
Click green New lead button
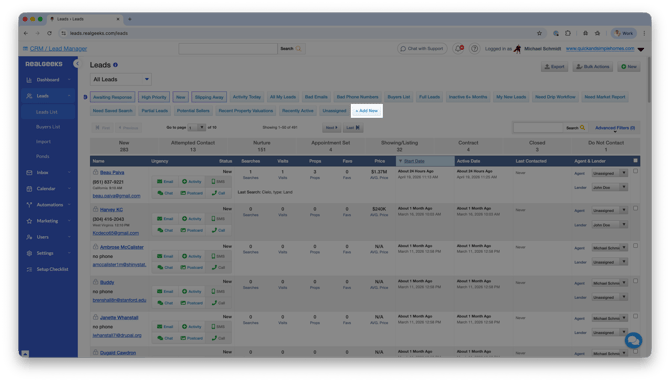pos(629,67)
